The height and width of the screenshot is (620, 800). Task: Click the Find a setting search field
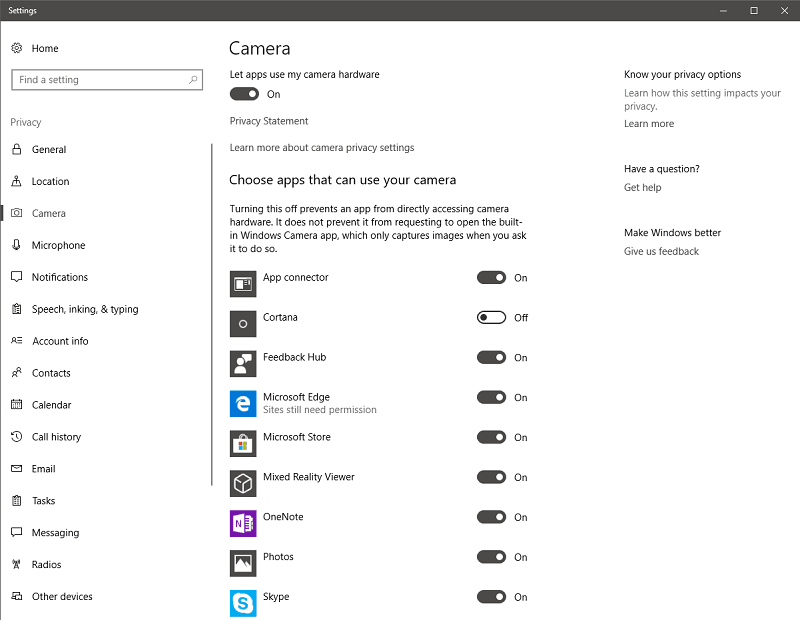107,80
